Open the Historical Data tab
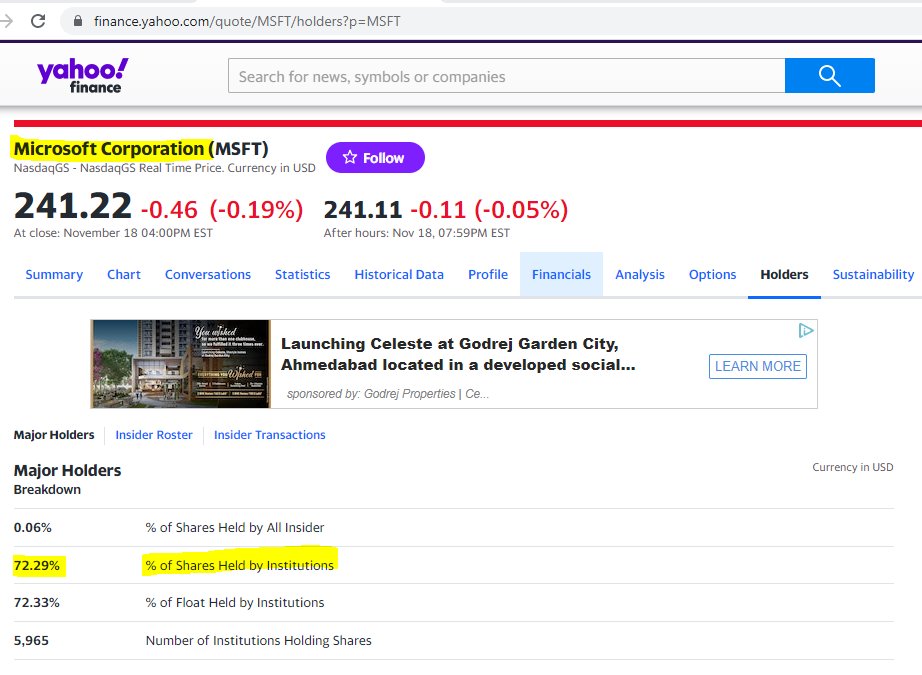The image size is (922, 675). click(x=399, y=275)
